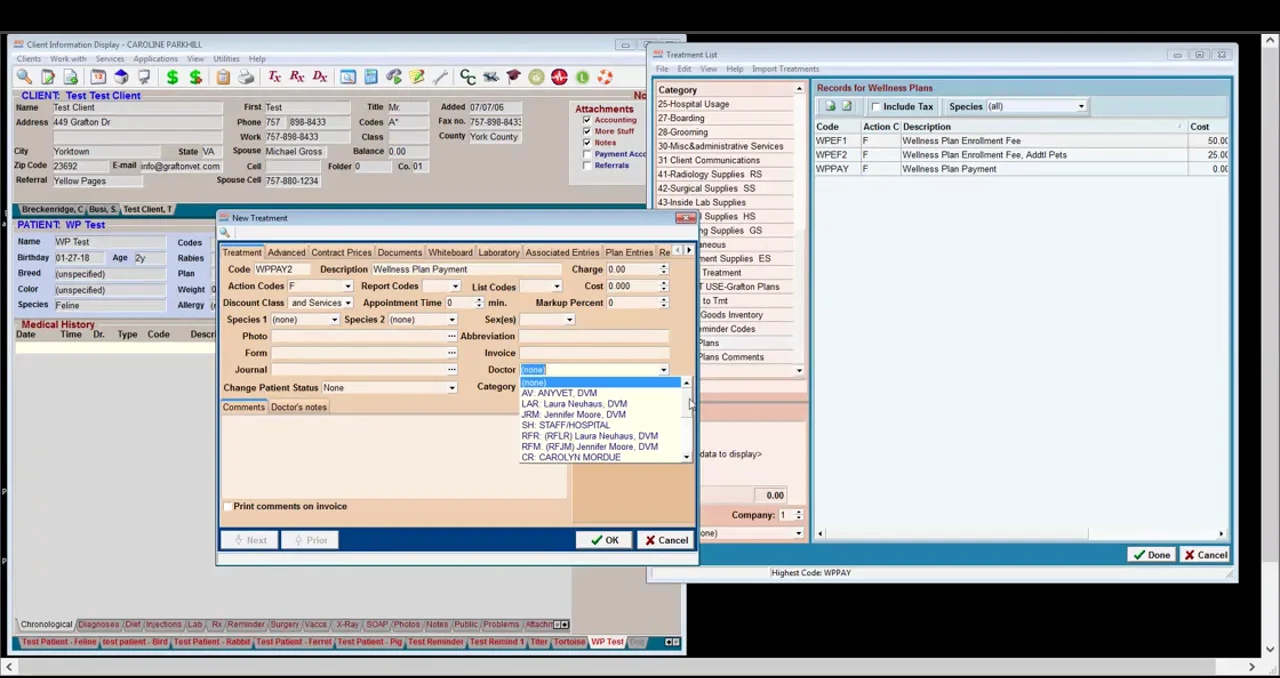Click the calculator icon in main toolbar

(371, 77)
